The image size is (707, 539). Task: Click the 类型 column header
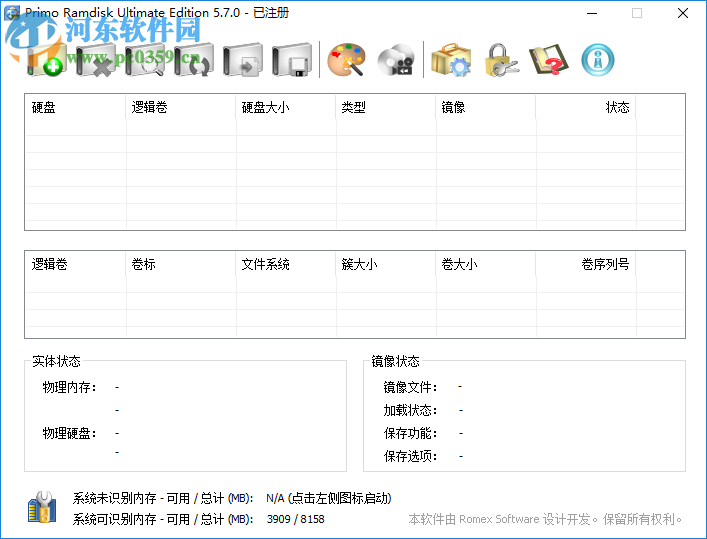(x=386, y=107)
